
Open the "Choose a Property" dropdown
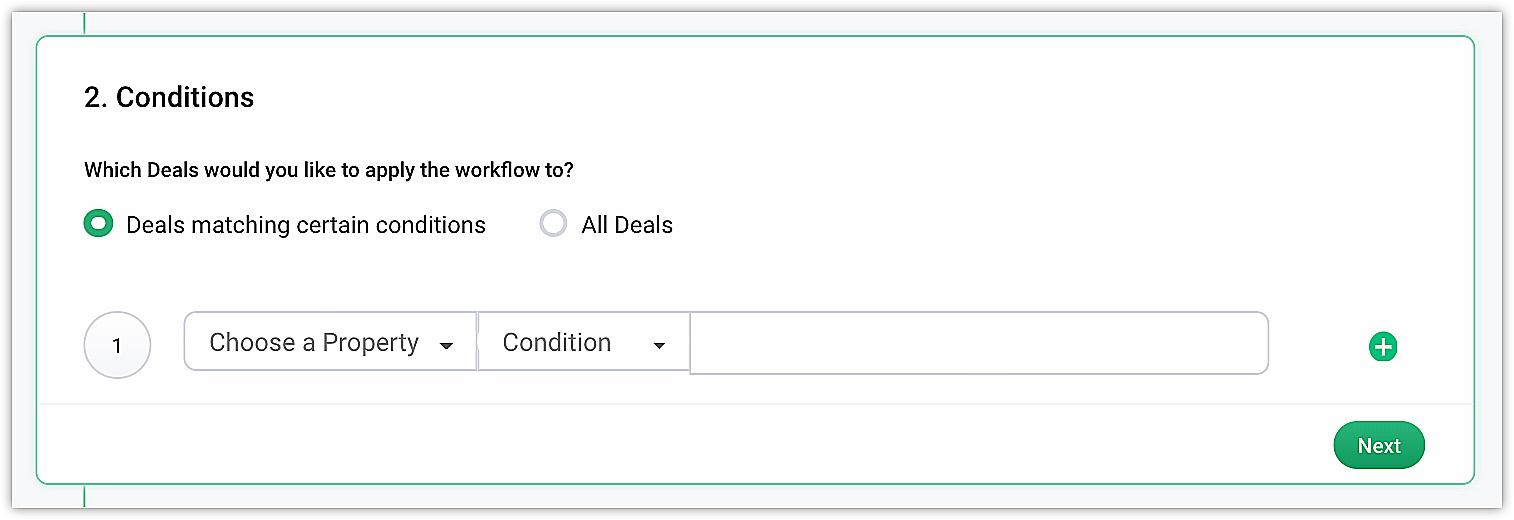pos(330,343)
